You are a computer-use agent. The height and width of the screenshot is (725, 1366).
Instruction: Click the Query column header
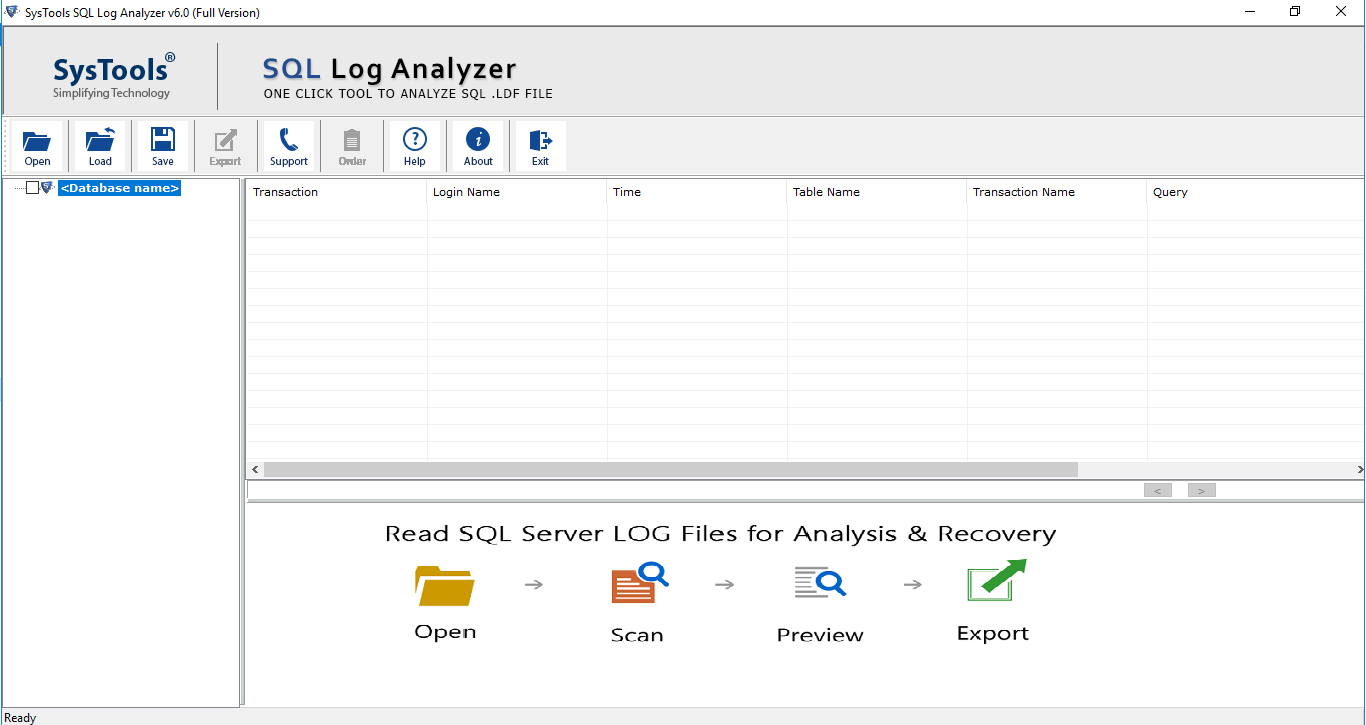[1256, 192]
